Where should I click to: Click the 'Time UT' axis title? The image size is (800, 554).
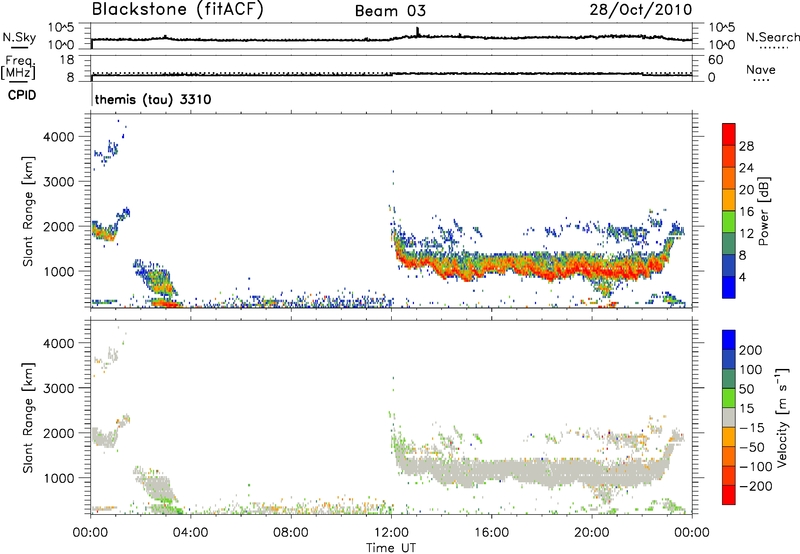click(391, 548)
